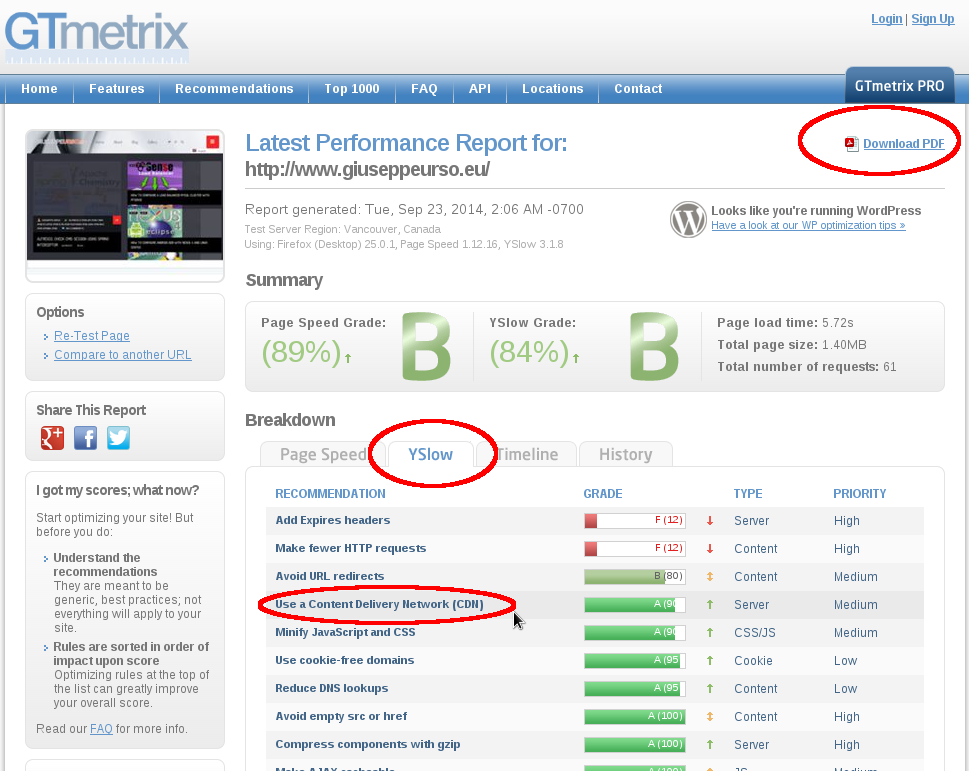Open the Recommendations navigation item
The height and width of the screenshot is (771, 969).
click(234, 89)
